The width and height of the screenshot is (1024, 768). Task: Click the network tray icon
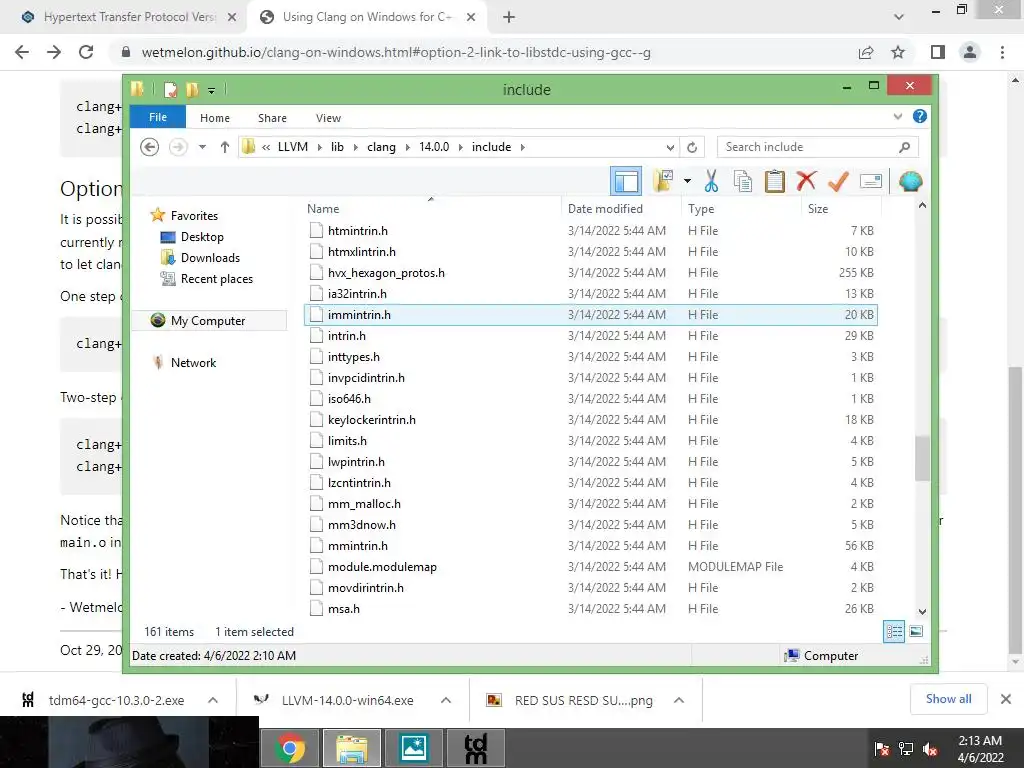click(906, 748)
